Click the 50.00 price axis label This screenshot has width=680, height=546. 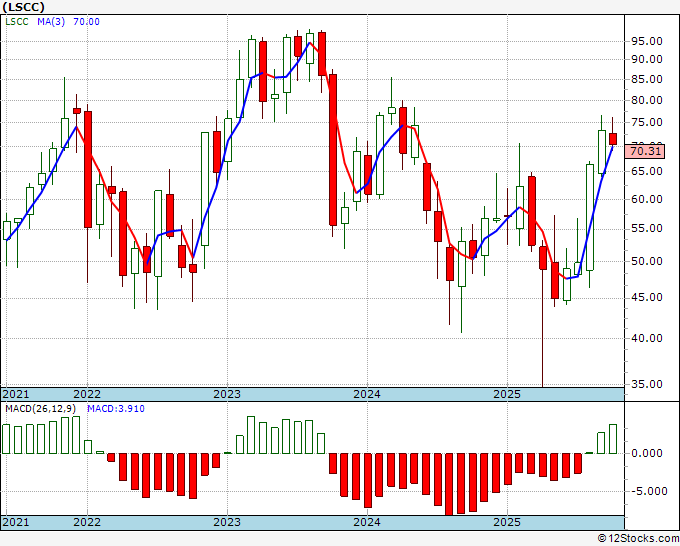click(x=647, y=261)
